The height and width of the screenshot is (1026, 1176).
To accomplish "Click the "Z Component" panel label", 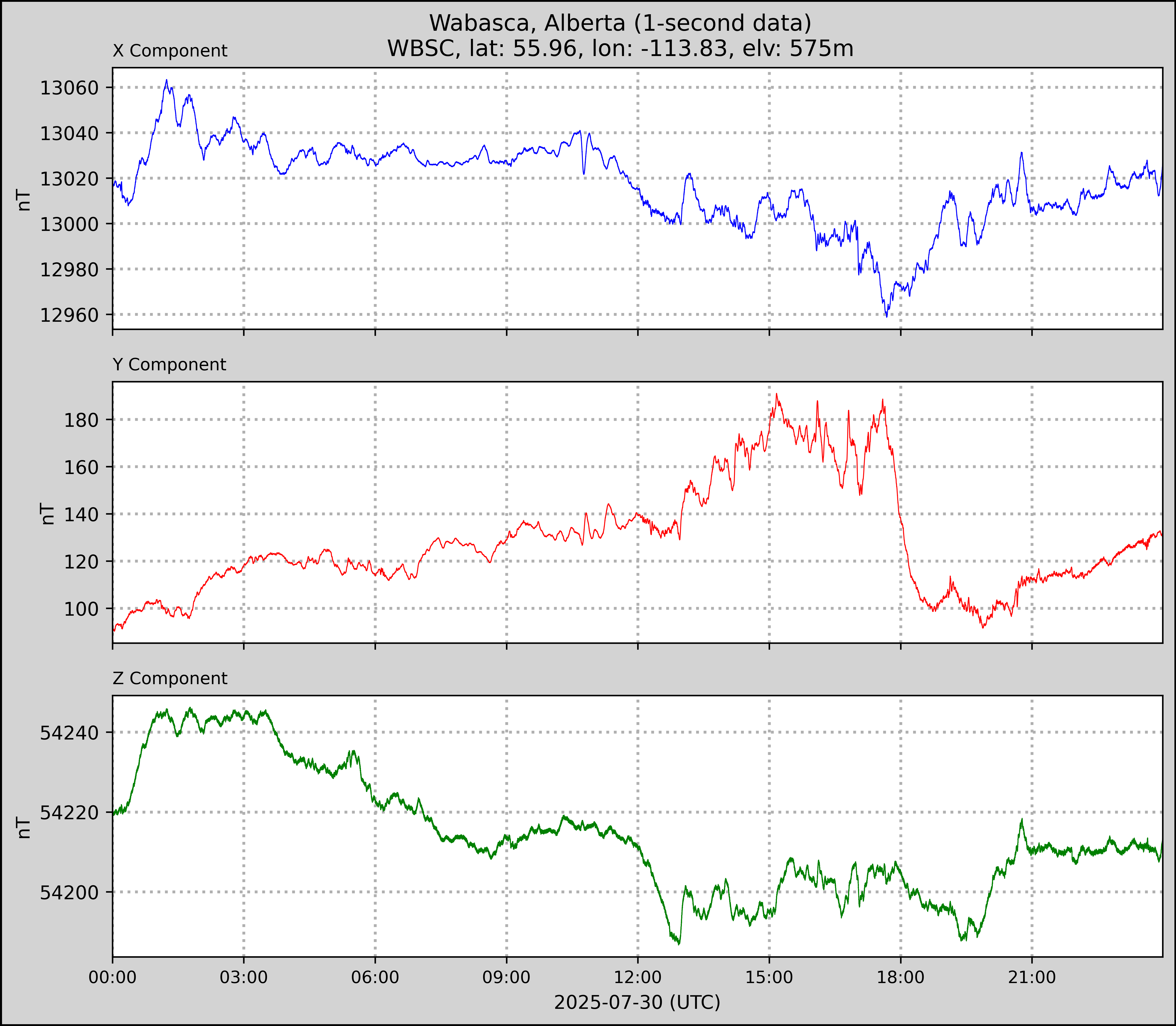I will tap(170, 679).
